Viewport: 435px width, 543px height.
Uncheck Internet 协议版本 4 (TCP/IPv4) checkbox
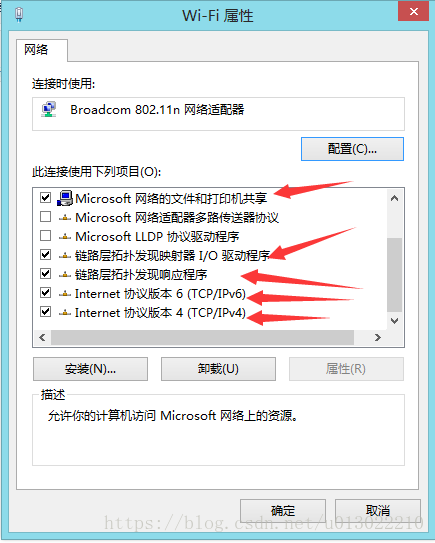45,312
